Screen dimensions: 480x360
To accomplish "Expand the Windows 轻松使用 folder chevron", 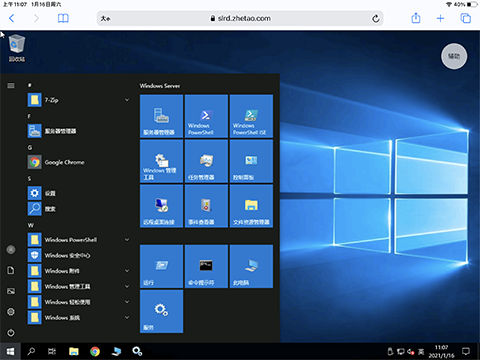I will pyautogui.click(x=127, y=302).
